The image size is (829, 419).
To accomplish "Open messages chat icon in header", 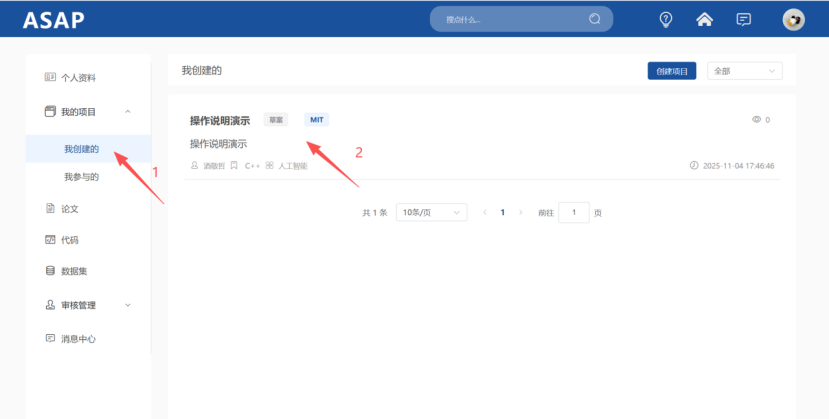I will point(743,19).
